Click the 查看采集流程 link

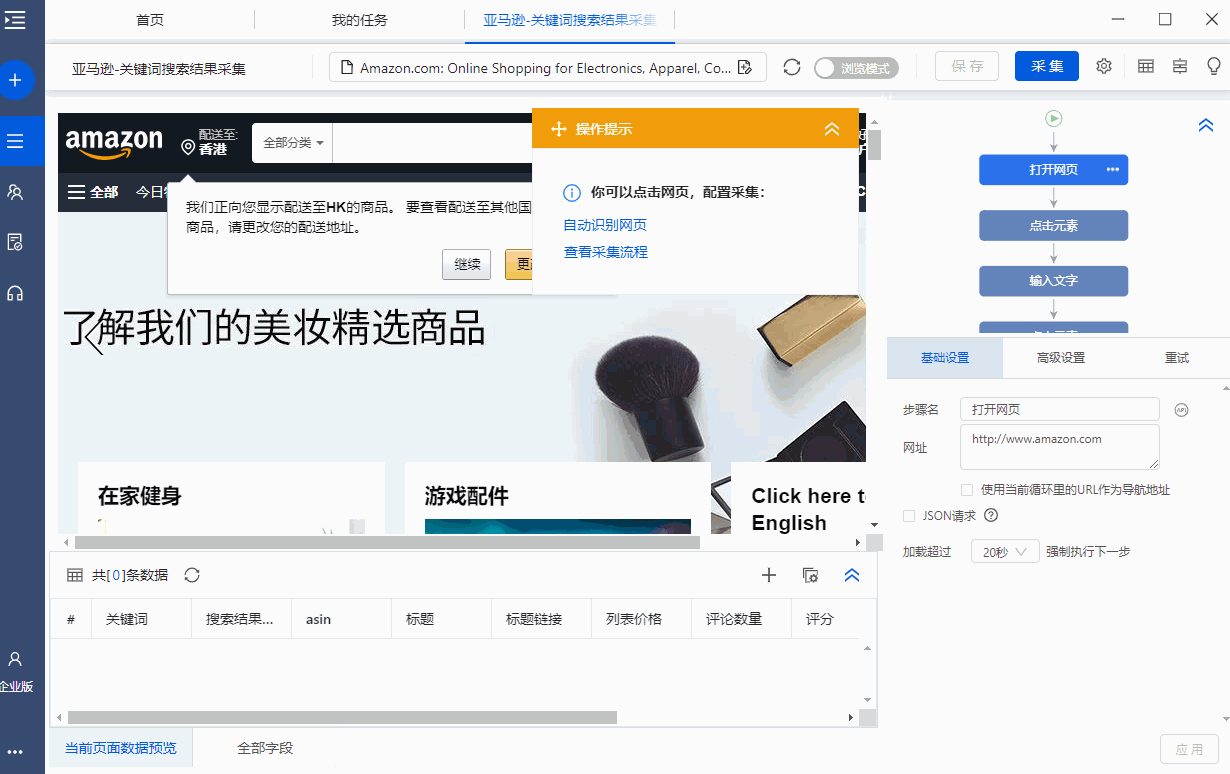pyautogui.click(x=606, y=252)
